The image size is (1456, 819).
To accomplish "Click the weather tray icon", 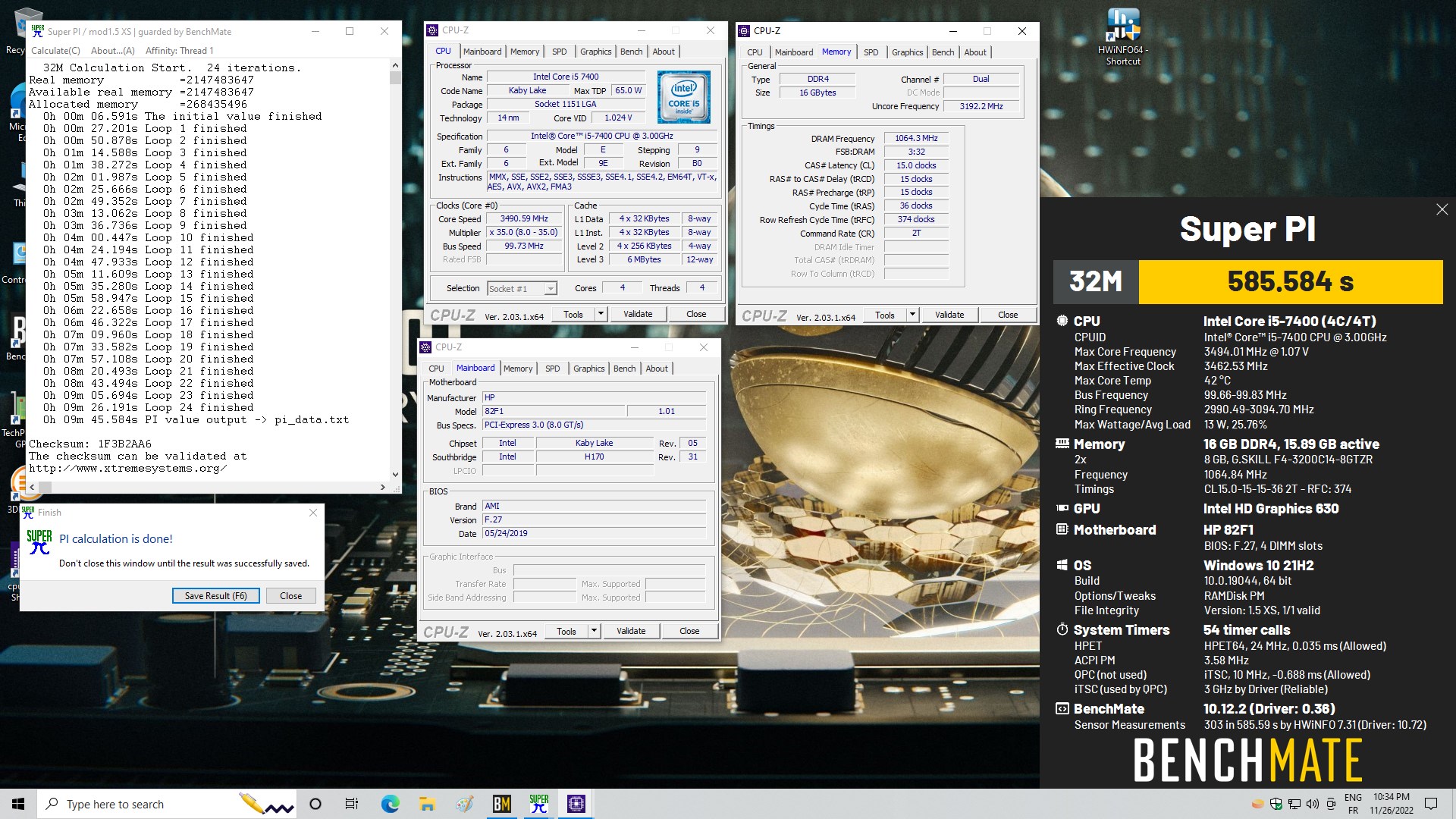I will point(1257,804).
